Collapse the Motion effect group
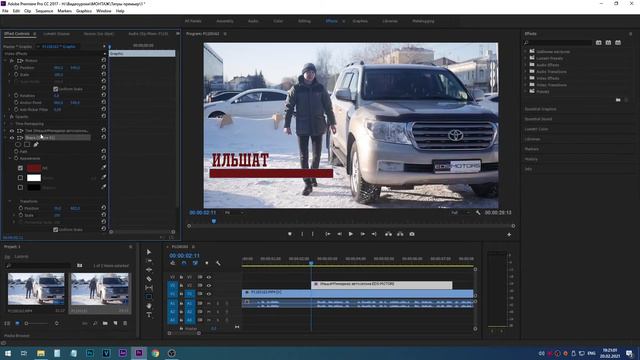 pos(5,60)
